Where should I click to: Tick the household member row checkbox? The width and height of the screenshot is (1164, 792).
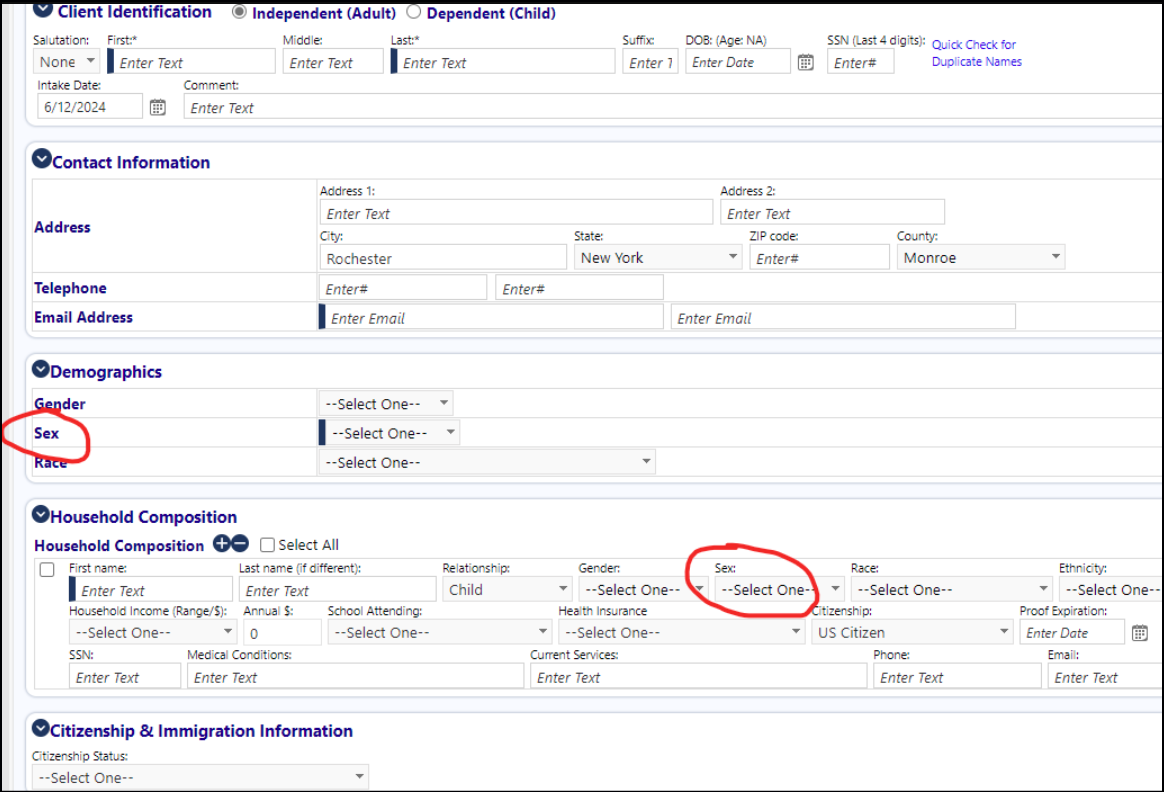click(47, 569)
